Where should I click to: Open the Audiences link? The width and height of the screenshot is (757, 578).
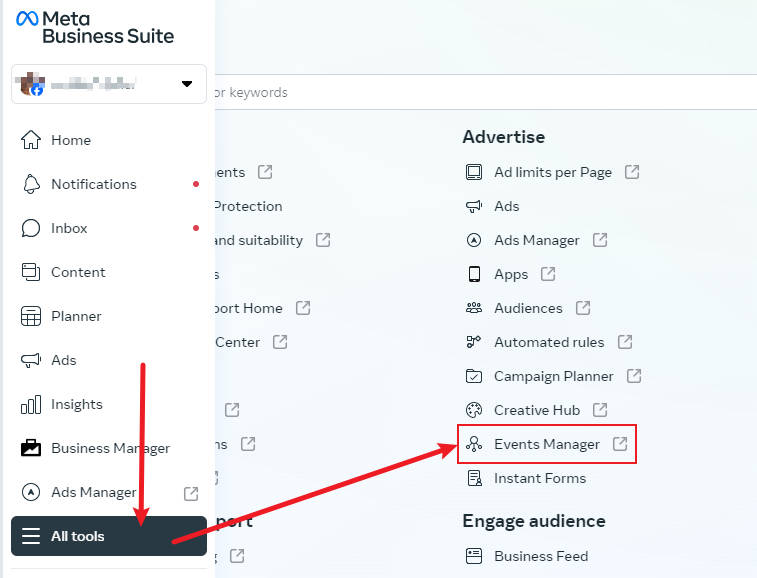tap(528, 308)
